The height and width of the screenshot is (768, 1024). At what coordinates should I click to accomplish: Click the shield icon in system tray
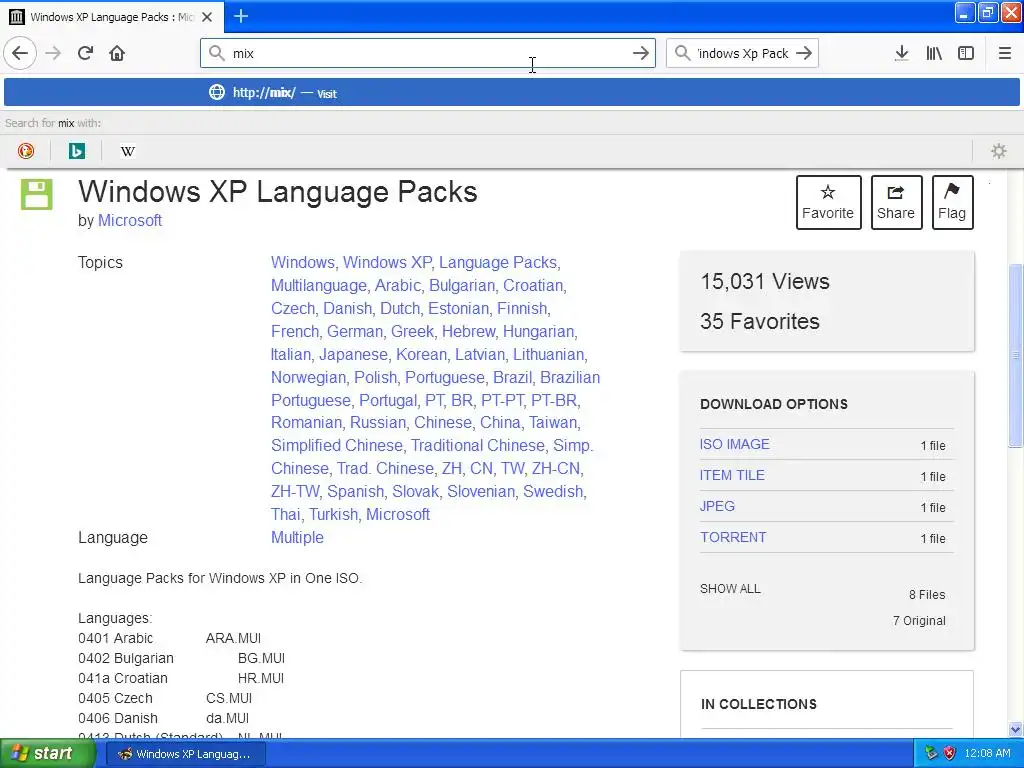click(950, 753)
